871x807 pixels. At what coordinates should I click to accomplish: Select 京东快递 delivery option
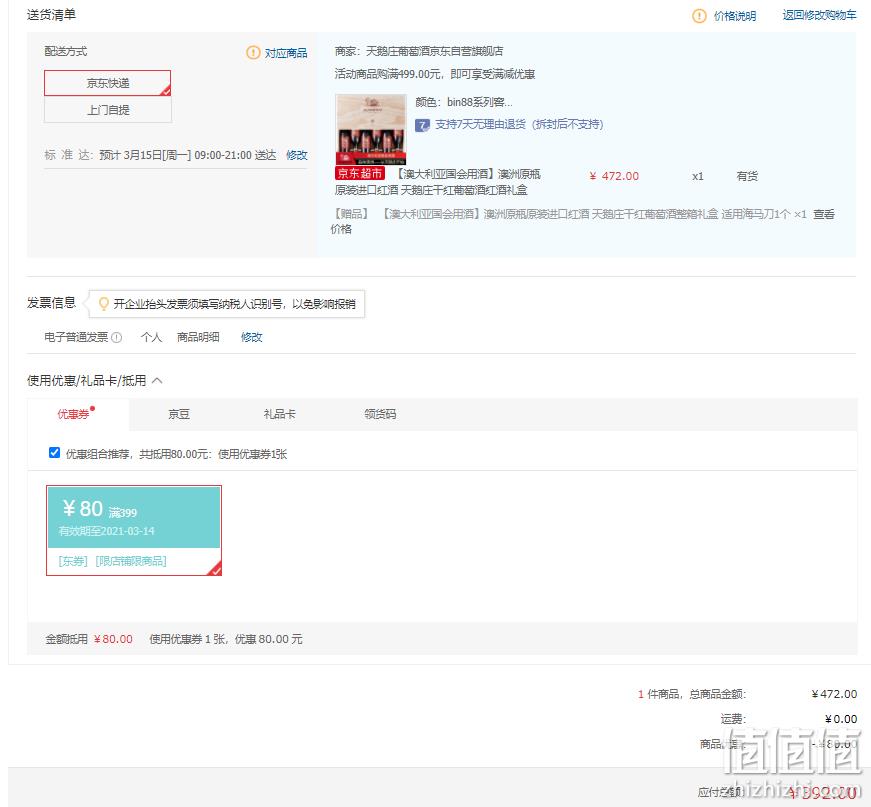click(x=108, y=83)
